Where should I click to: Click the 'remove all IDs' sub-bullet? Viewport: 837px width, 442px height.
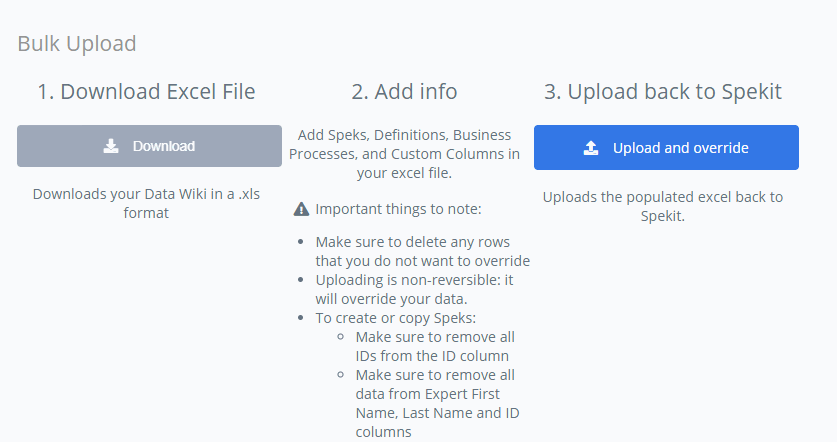[x=435, y=346]
